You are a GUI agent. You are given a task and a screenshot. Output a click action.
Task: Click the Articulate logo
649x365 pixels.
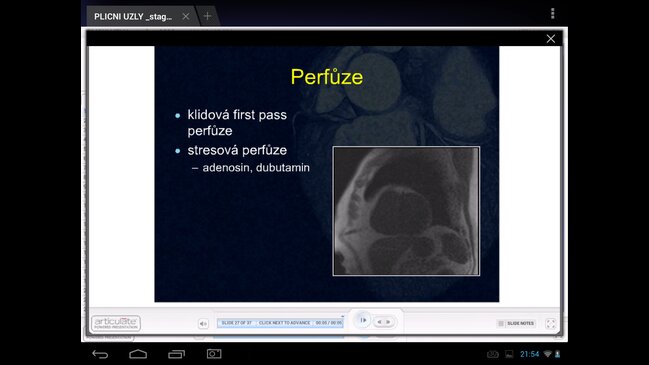(116, 323)
